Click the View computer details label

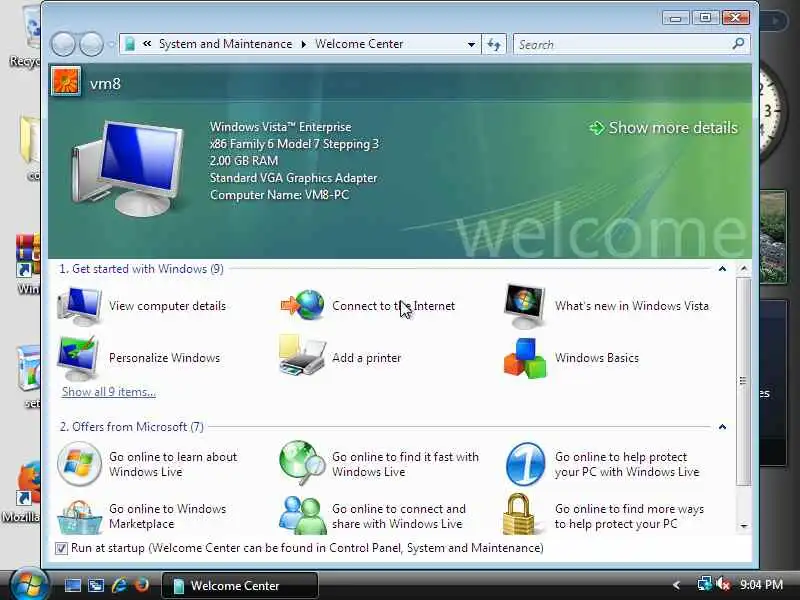coord(167,306)
